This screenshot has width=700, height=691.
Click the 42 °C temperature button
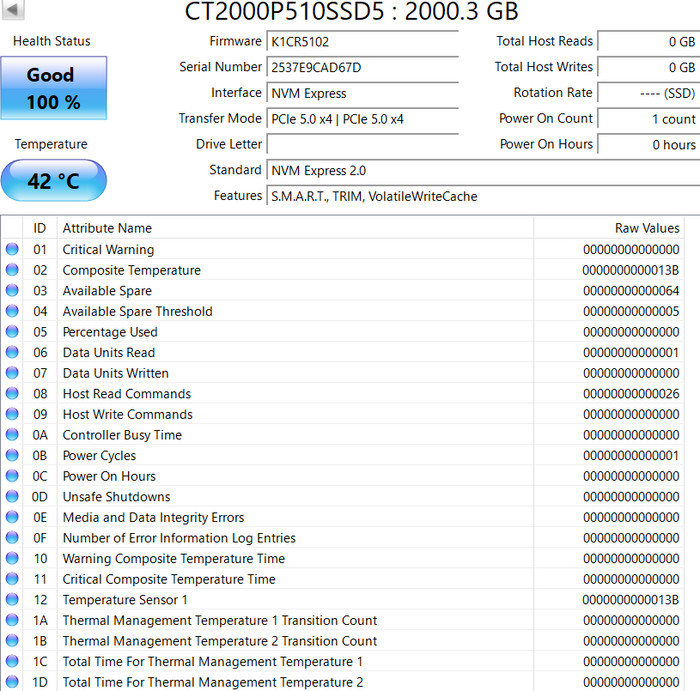point(53,181)
